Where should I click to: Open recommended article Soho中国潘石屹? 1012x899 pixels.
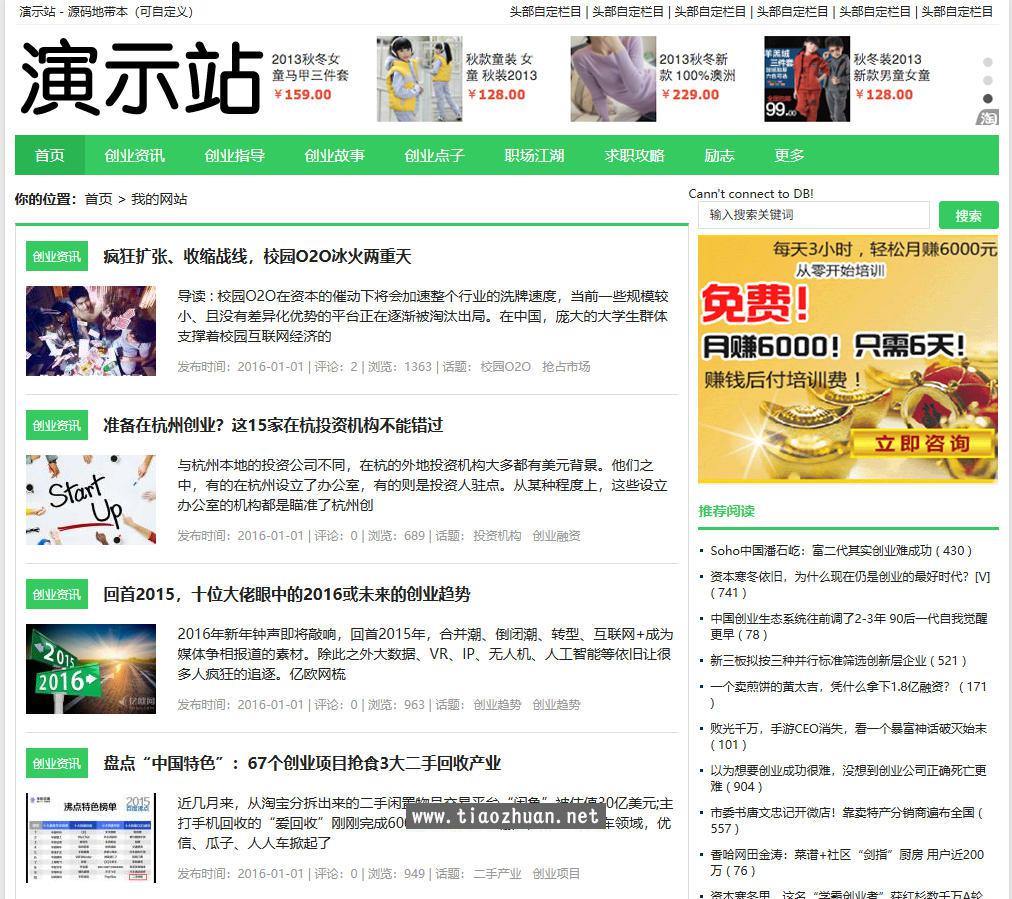840,551
